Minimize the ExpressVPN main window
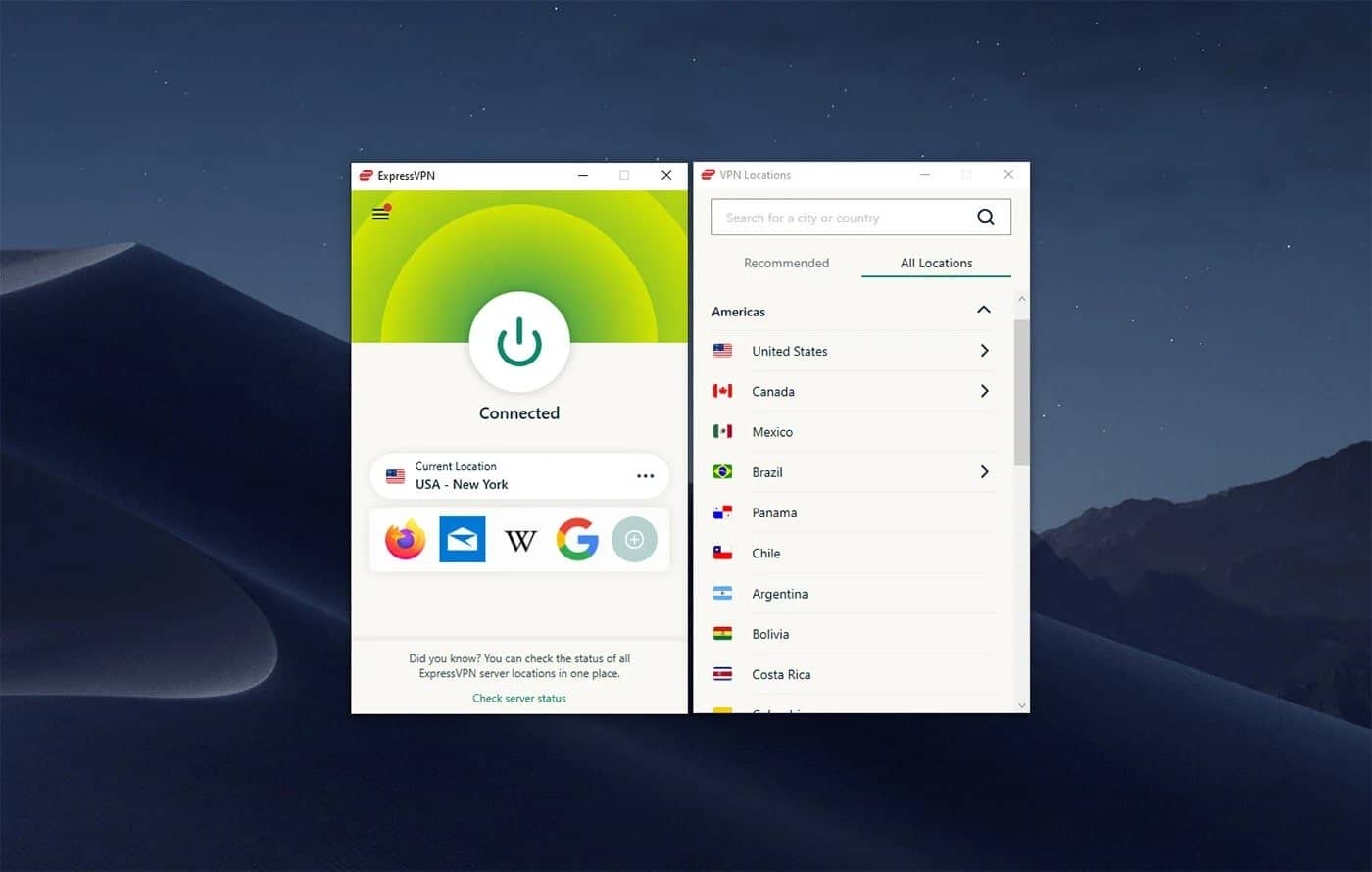1372x872 pixels. (583, 175)
